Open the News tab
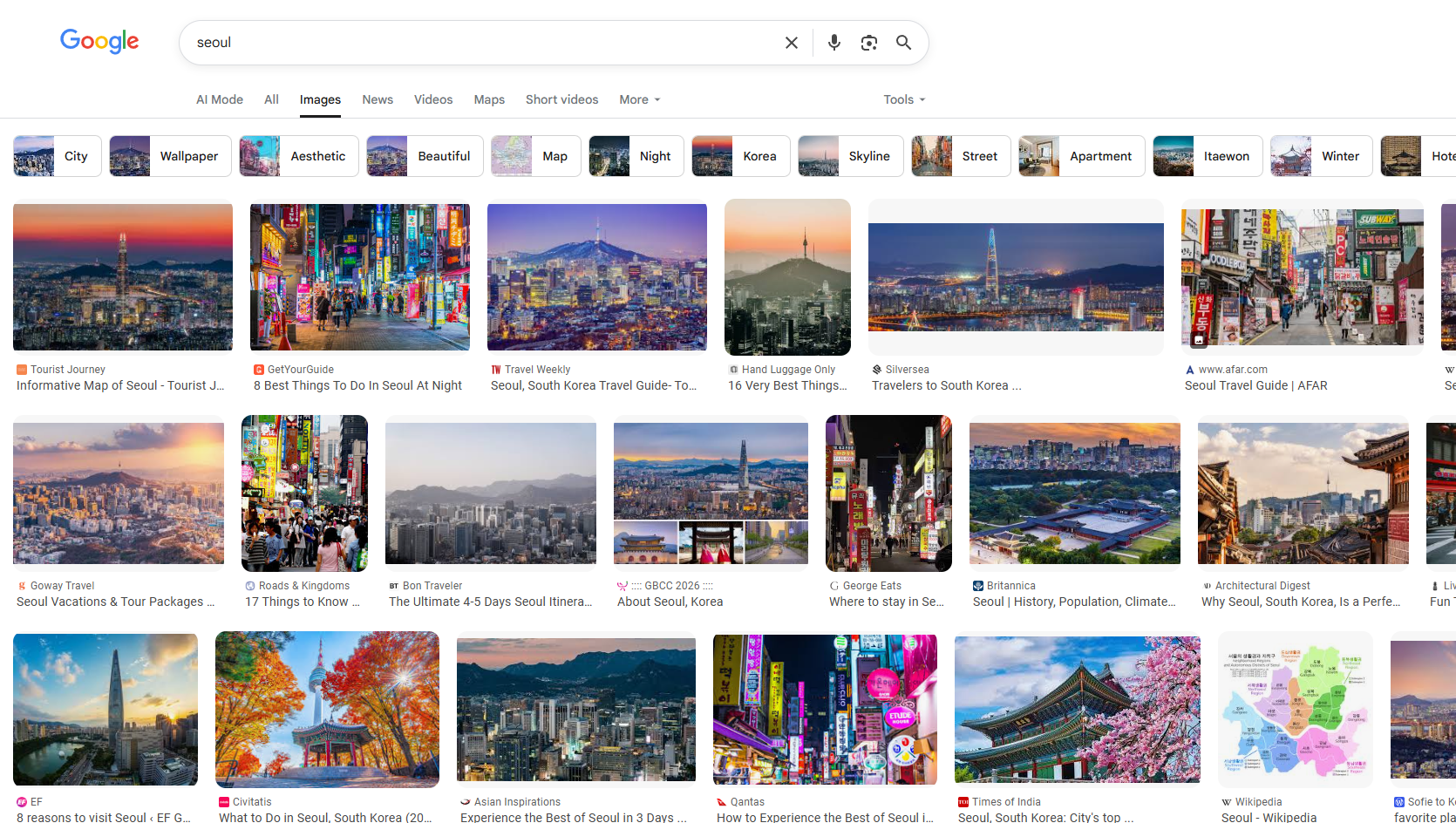Viewport: 1456px width, 823px height. 378,99
